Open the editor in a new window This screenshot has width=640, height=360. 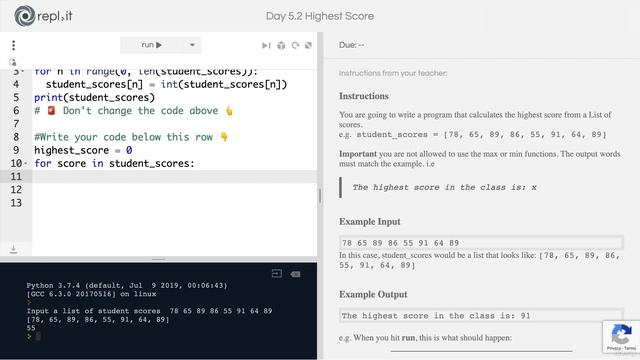[309, 45]
